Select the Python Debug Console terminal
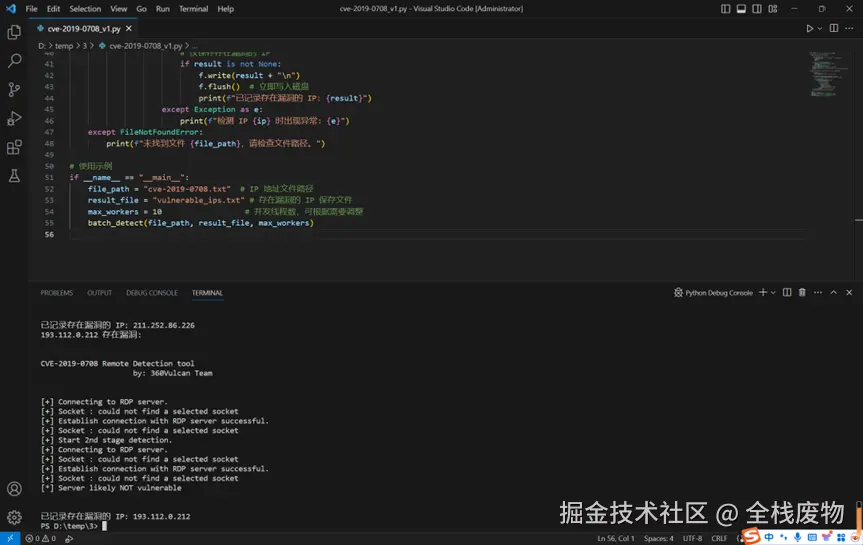The image size is (863, 545). pyautogui.click(x=713, y=293)
